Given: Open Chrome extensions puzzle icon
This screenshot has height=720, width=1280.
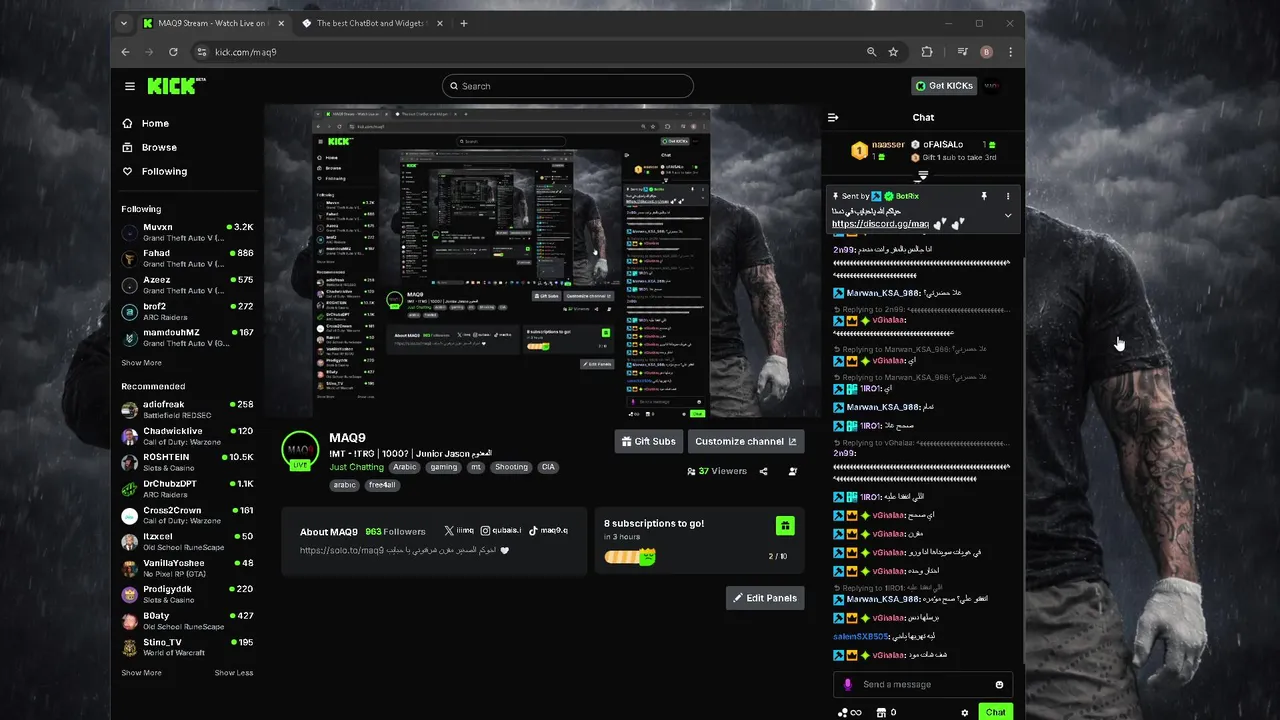Looking at the screenshot, I should (x=927, y=52).
